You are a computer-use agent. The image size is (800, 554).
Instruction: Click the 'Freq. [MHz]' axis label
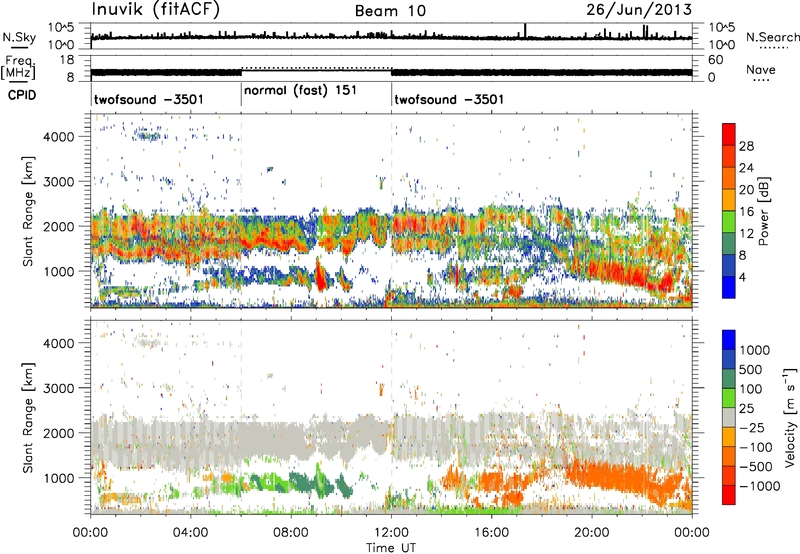pos(18,67)
